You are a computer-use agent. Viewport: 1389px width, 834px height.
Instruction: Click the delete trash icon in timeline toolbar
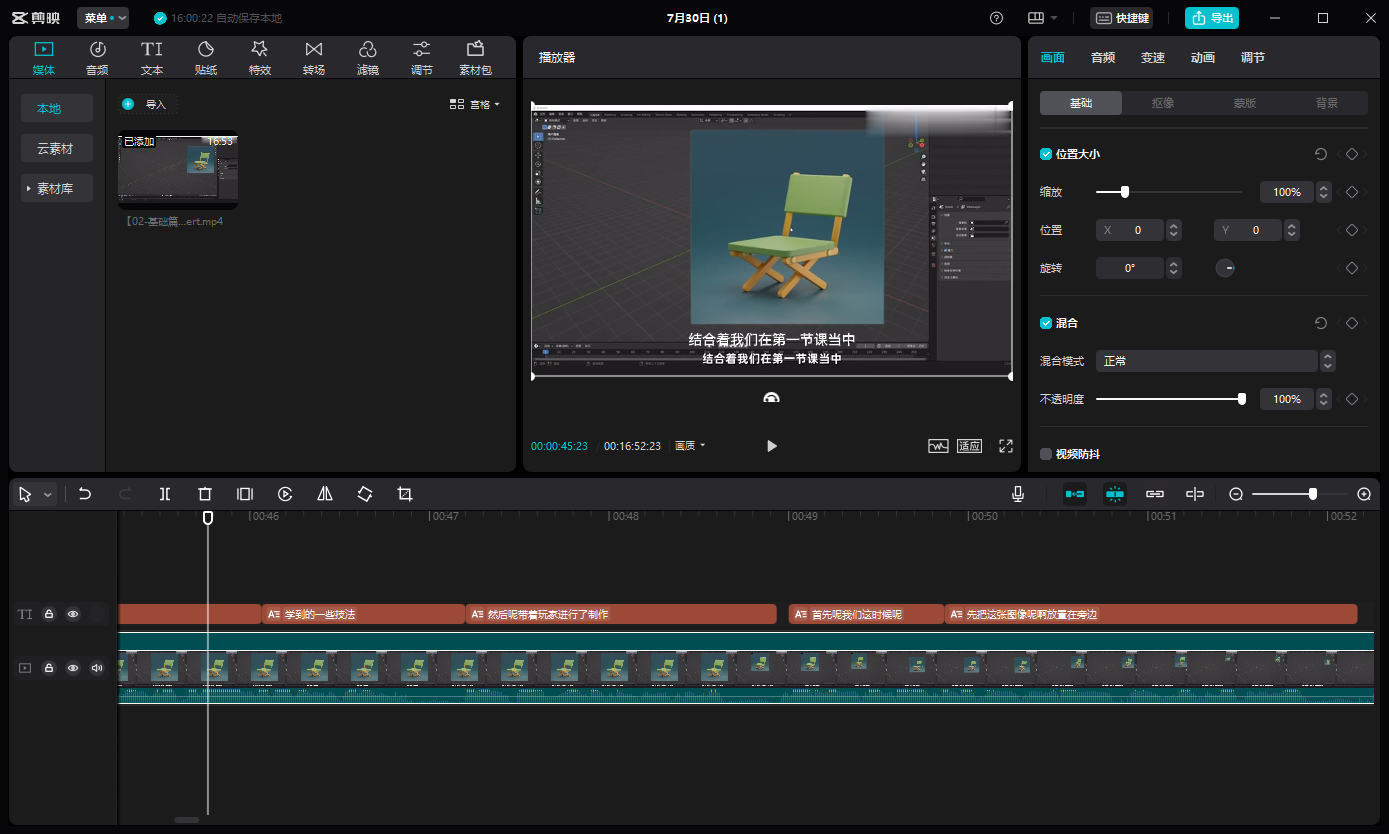205,494
